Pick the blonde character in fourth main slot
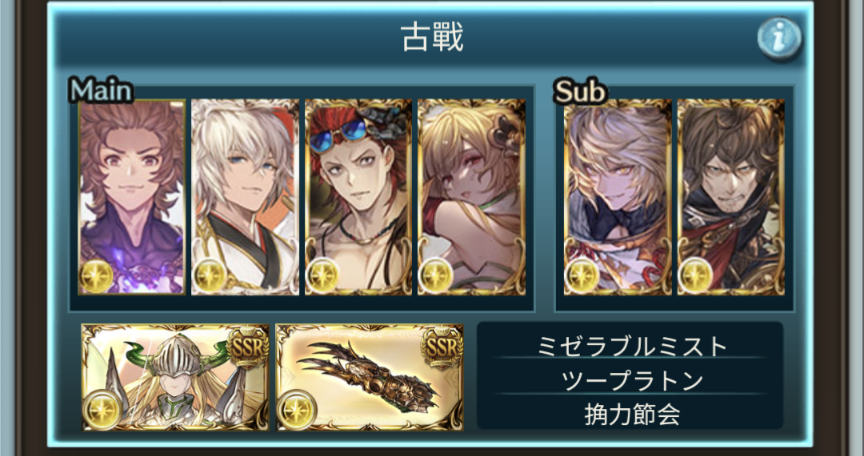The image size is (864, 456). tap(472, 197)
